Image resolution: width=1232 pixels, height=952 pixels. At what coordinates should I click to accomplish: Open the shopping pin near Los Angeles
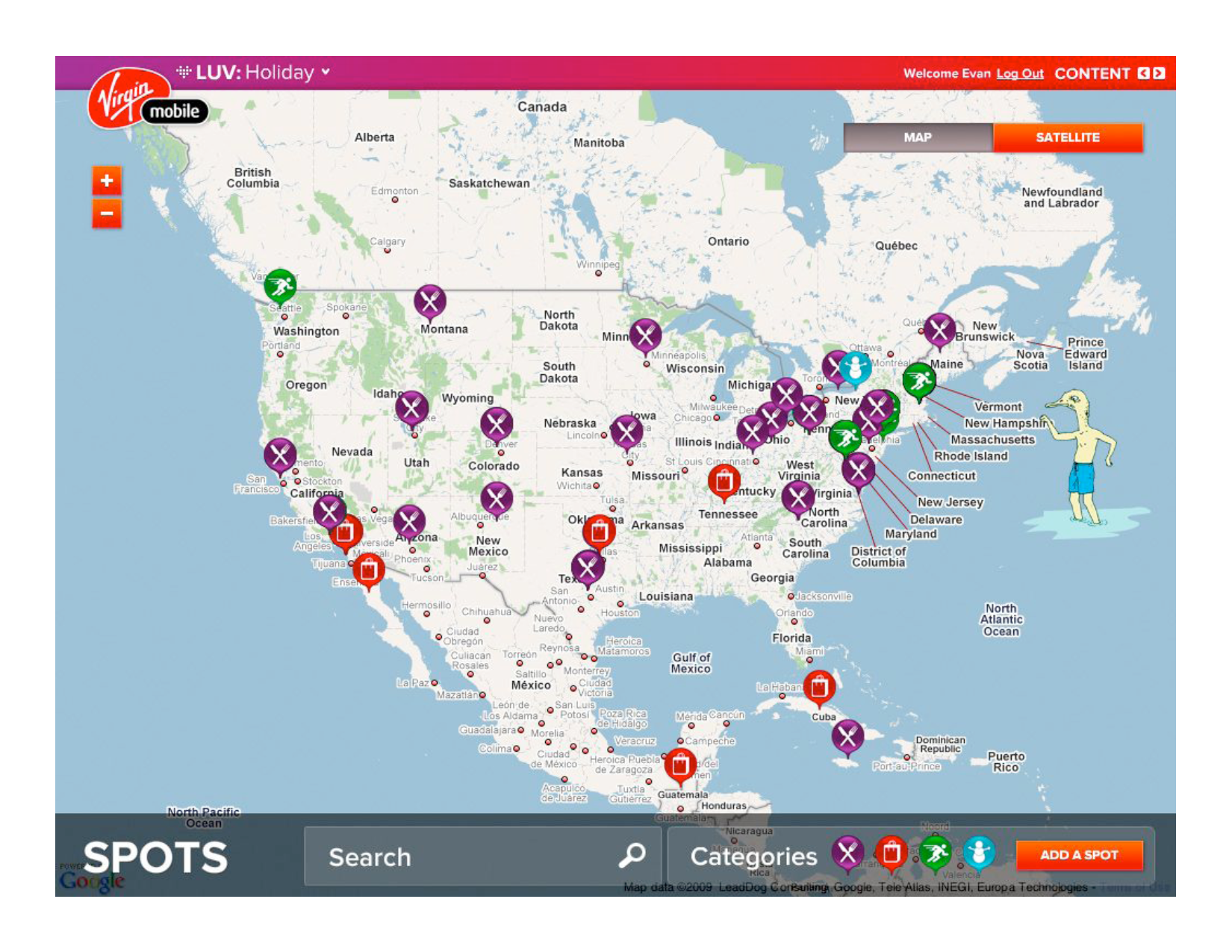point(345,533)
